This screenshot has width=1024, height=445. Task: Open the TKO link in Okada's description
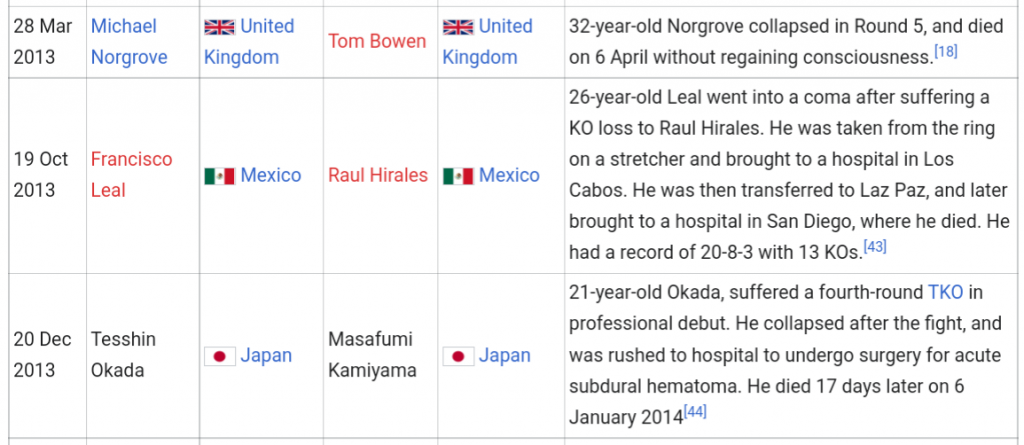[x=946, y=292]
